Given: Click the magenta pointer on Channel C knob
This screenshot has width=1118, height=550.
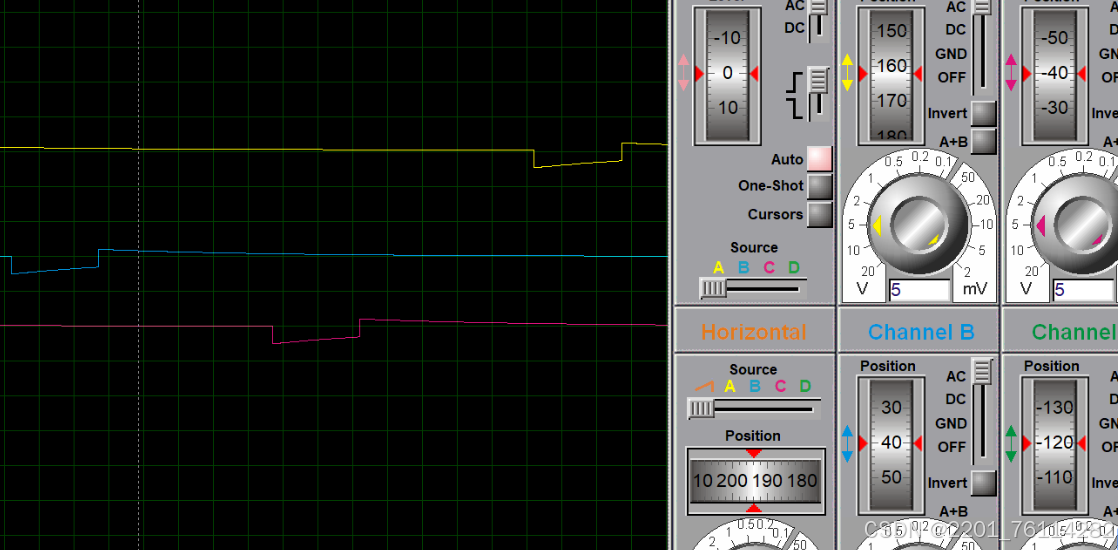Looking at the screenshot, I should point(1040,226).
